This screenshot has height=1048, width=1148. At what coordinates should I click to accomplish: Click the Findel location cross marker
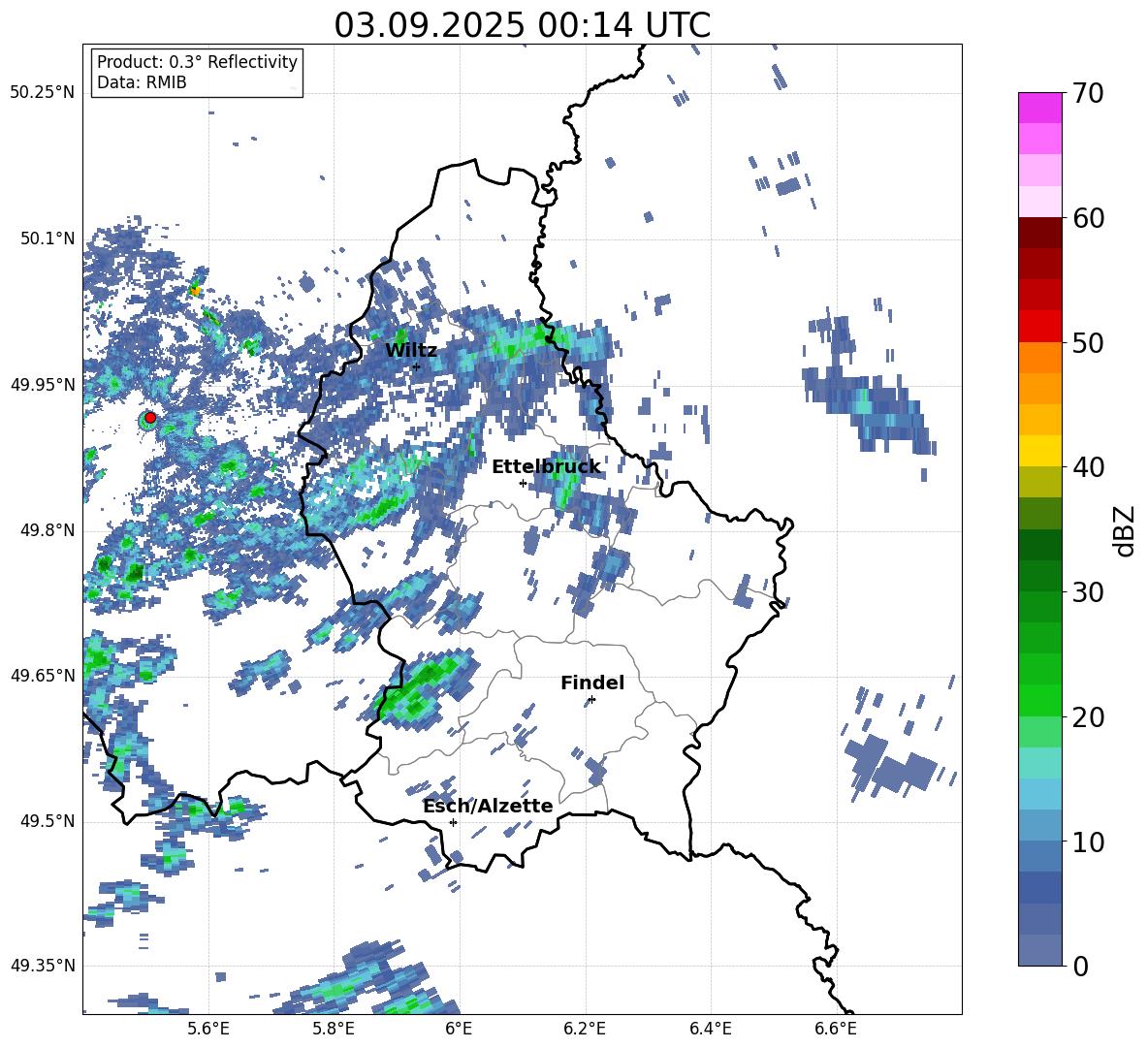tap(591, 700)
